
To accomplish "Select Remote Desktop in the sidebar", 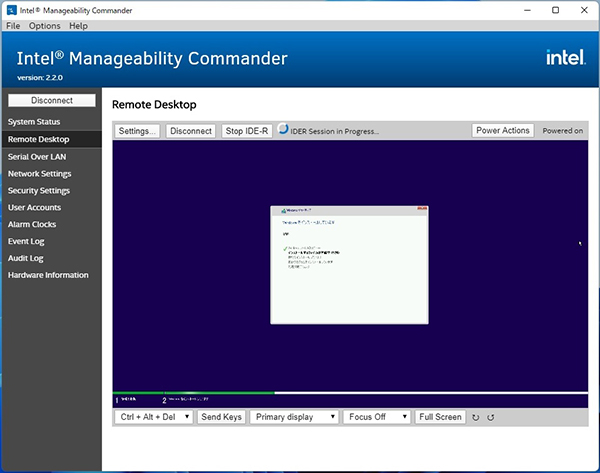I will 52,139.
